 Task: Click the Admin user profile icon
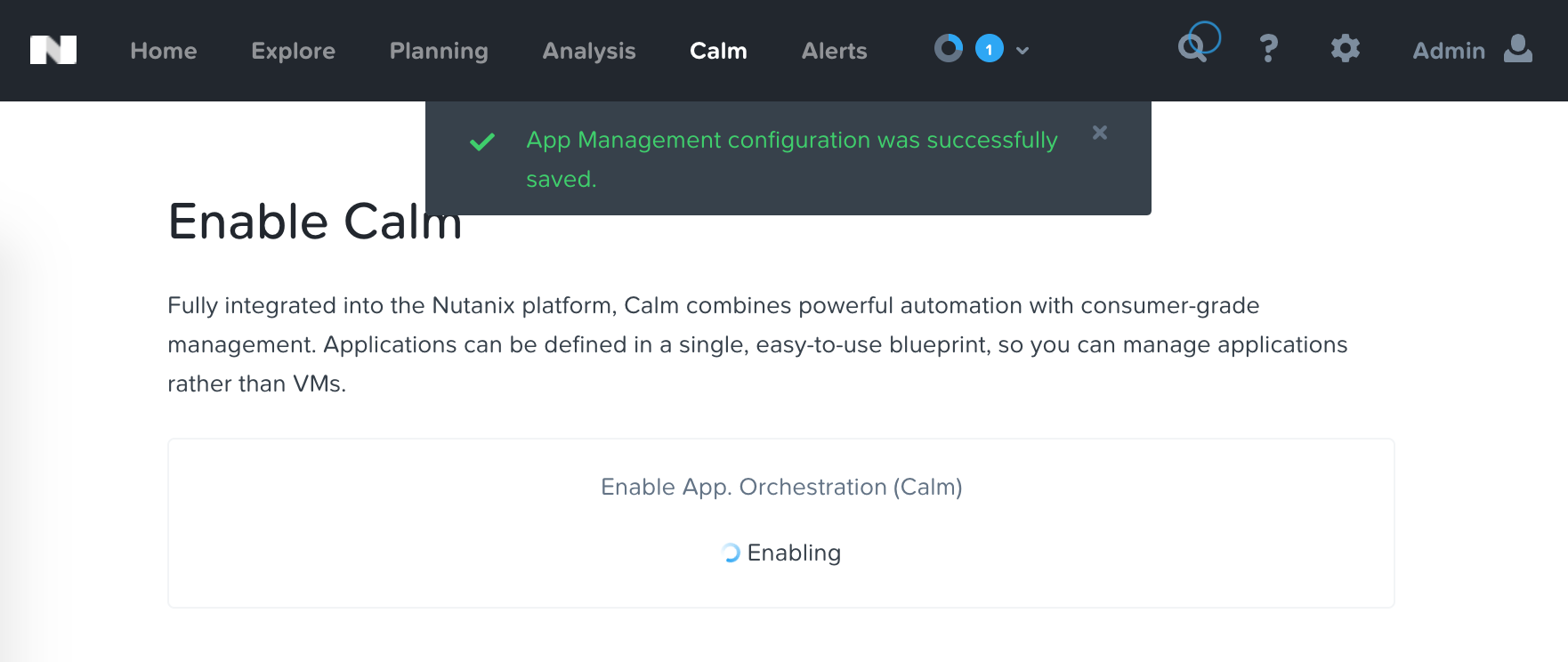click(x=1518, y=48)
